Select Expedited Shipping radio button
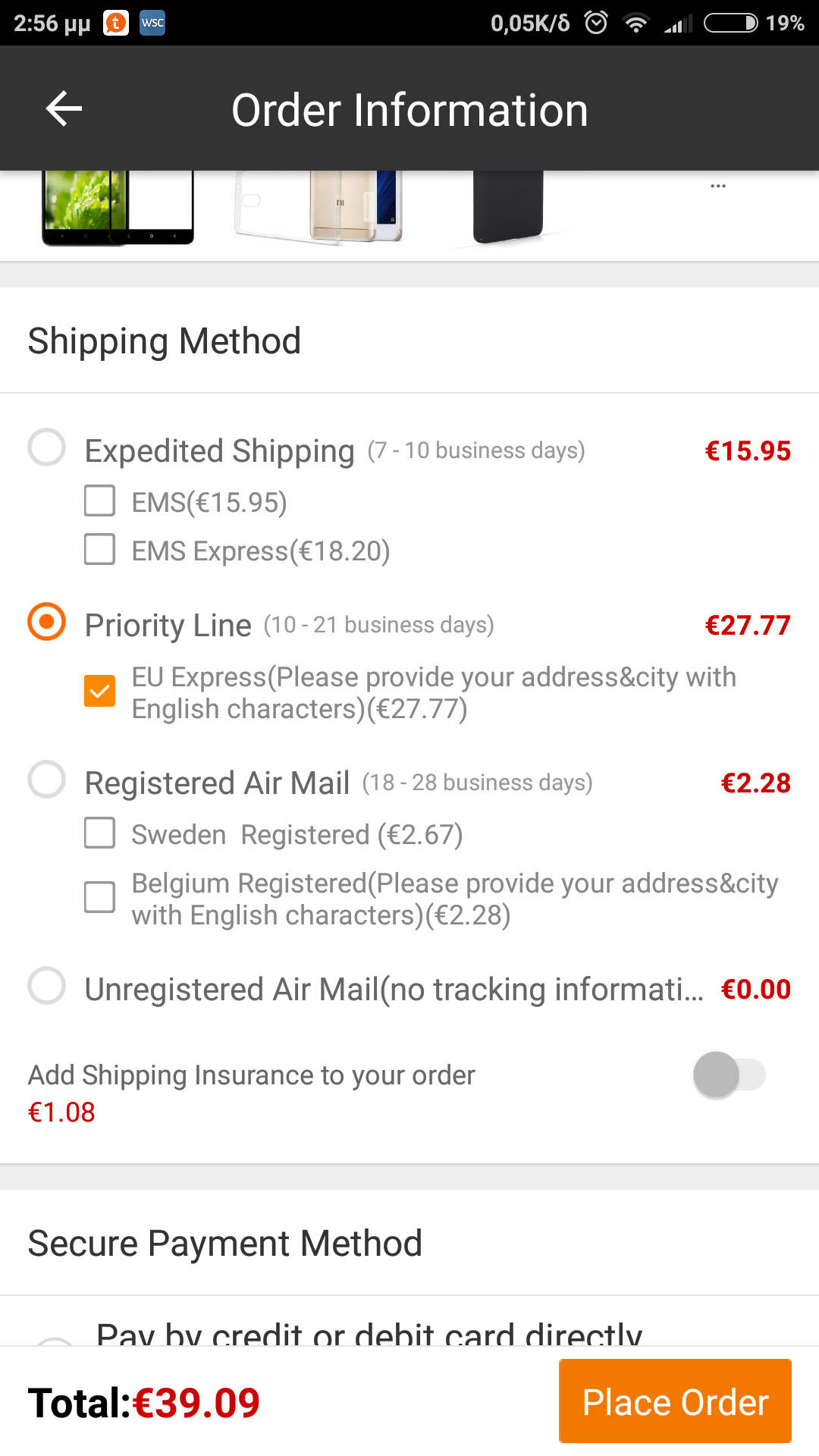This screenshot has height=1456, width=819. coord(47,447)
